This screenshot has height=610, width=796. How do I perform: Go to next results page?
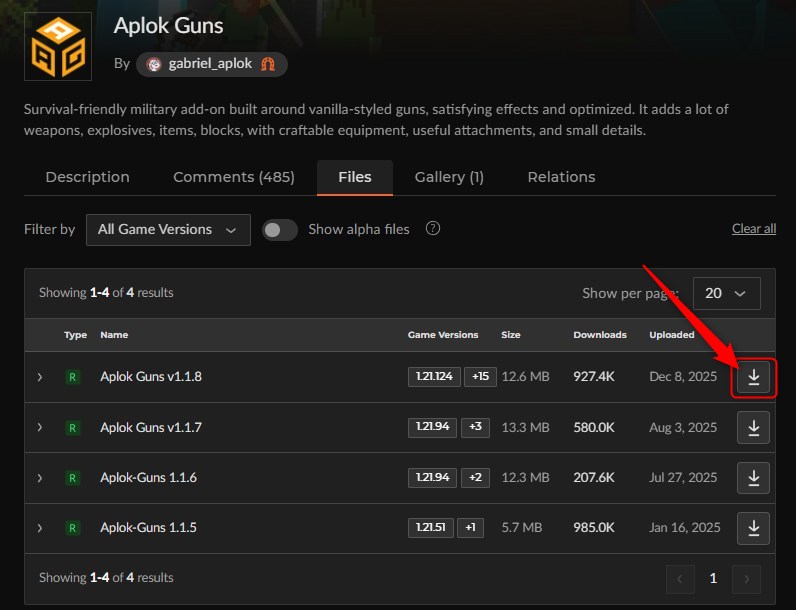click(x=746, y=579)
